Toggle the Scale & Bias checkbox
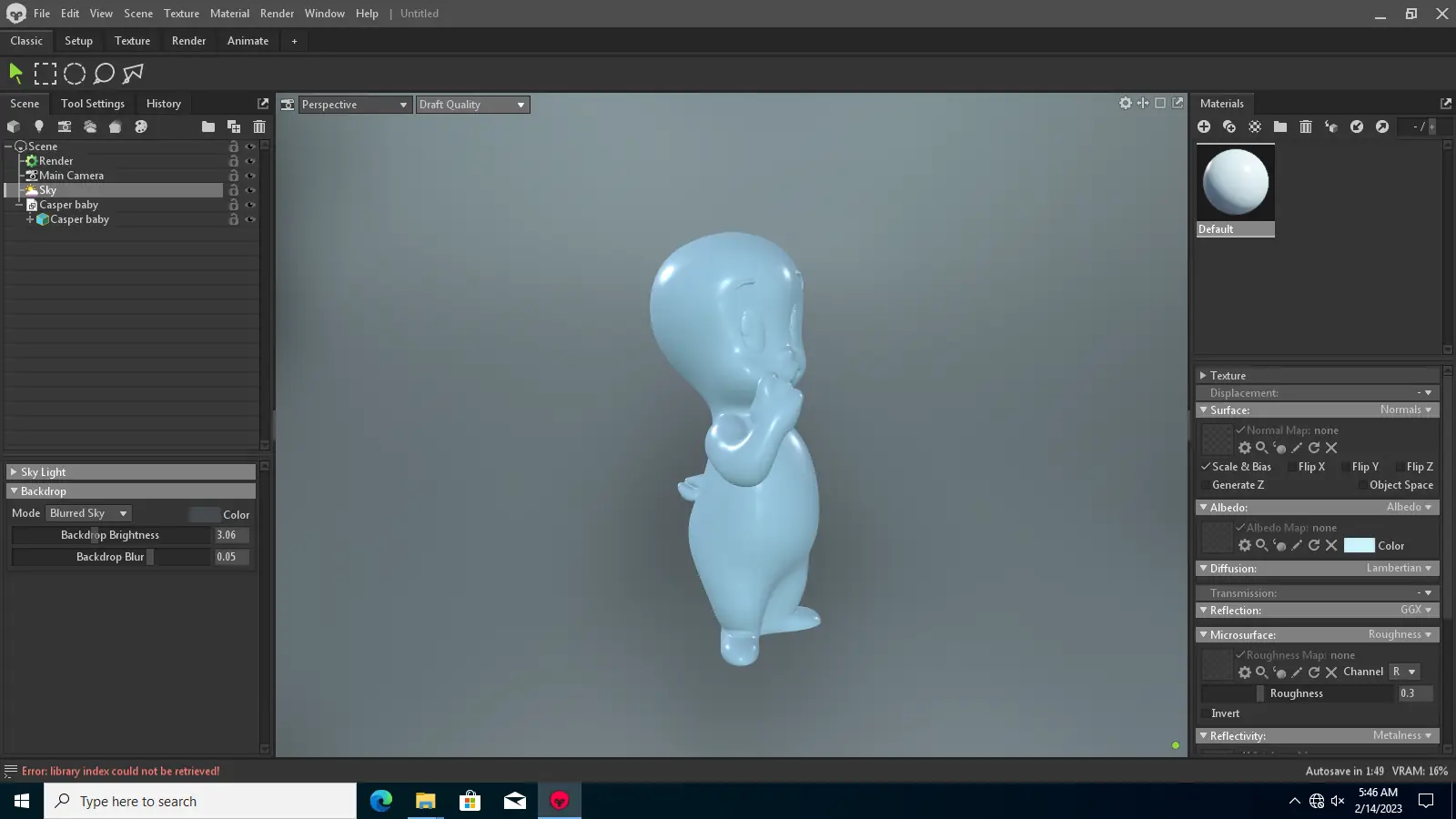This screenshot has width=1456, height=819. (x=1206, y=467)
